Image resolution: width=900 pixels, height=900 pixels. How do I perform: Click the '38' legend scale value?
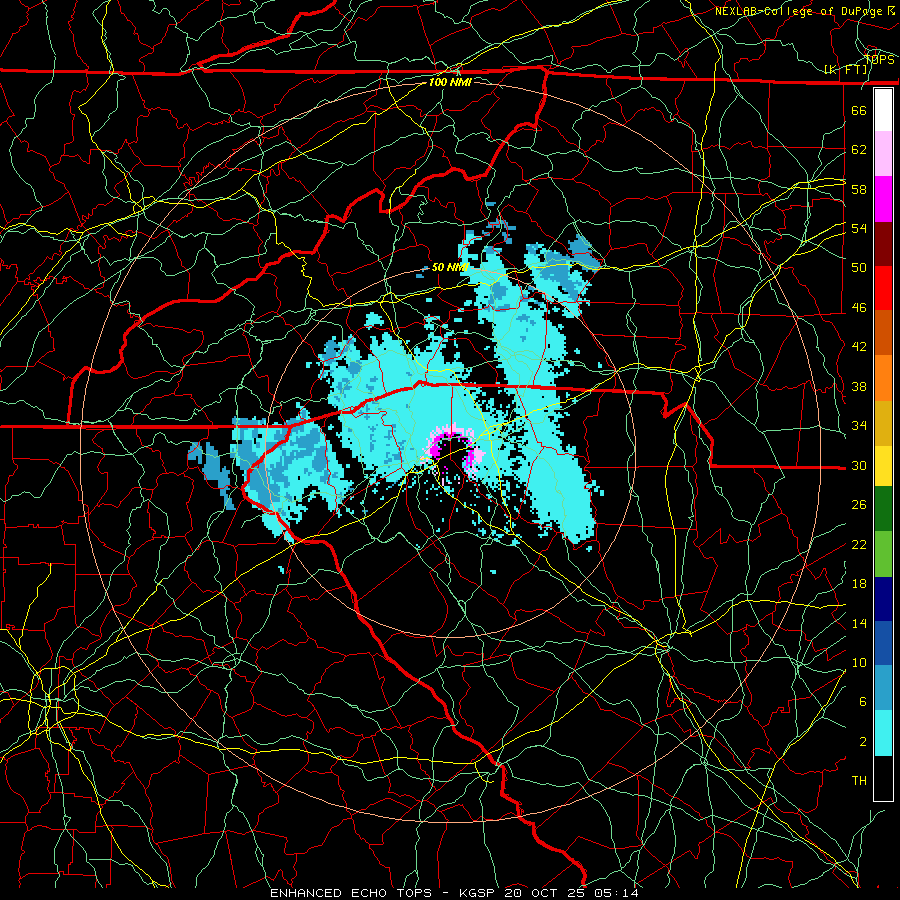tap(859, 387)
